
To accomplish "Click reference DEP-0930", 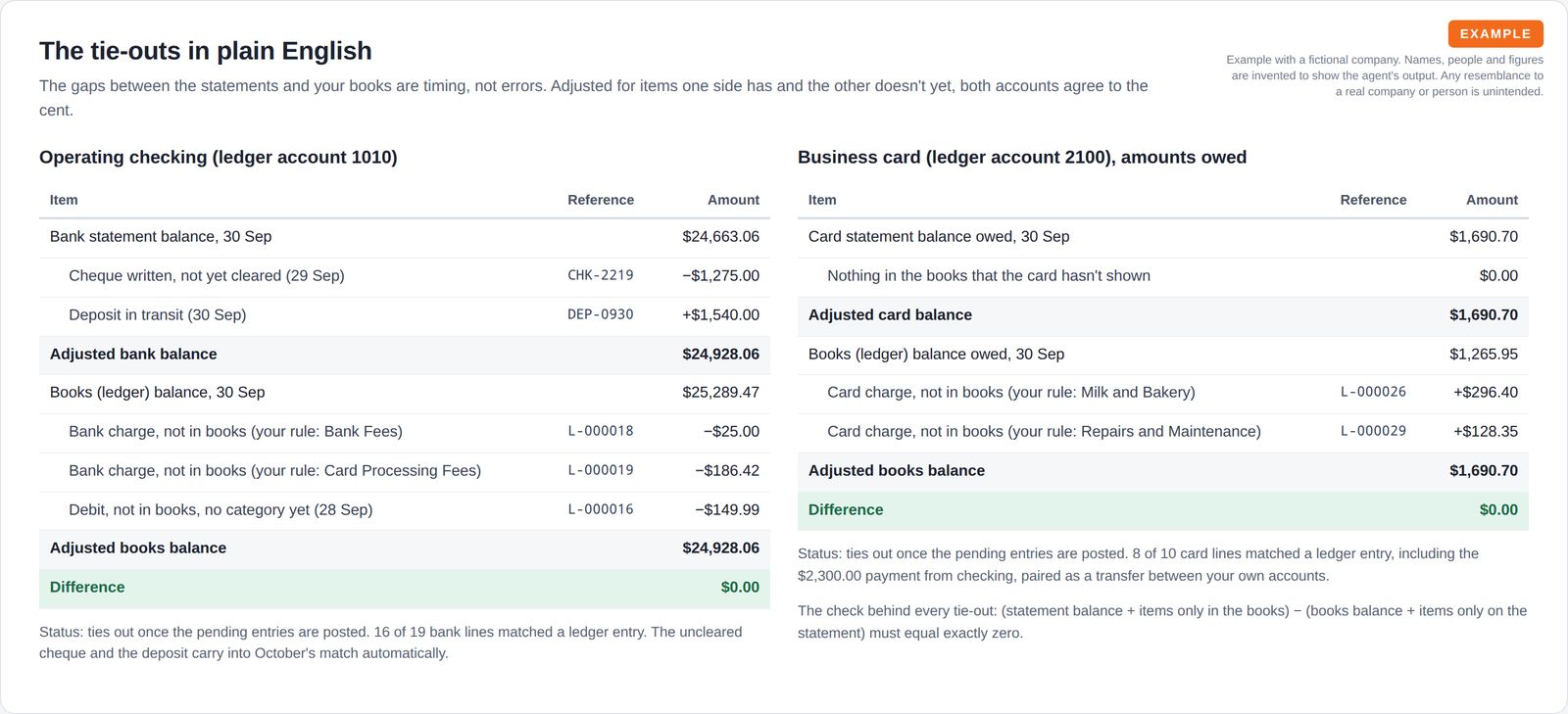I will [601, 314].
